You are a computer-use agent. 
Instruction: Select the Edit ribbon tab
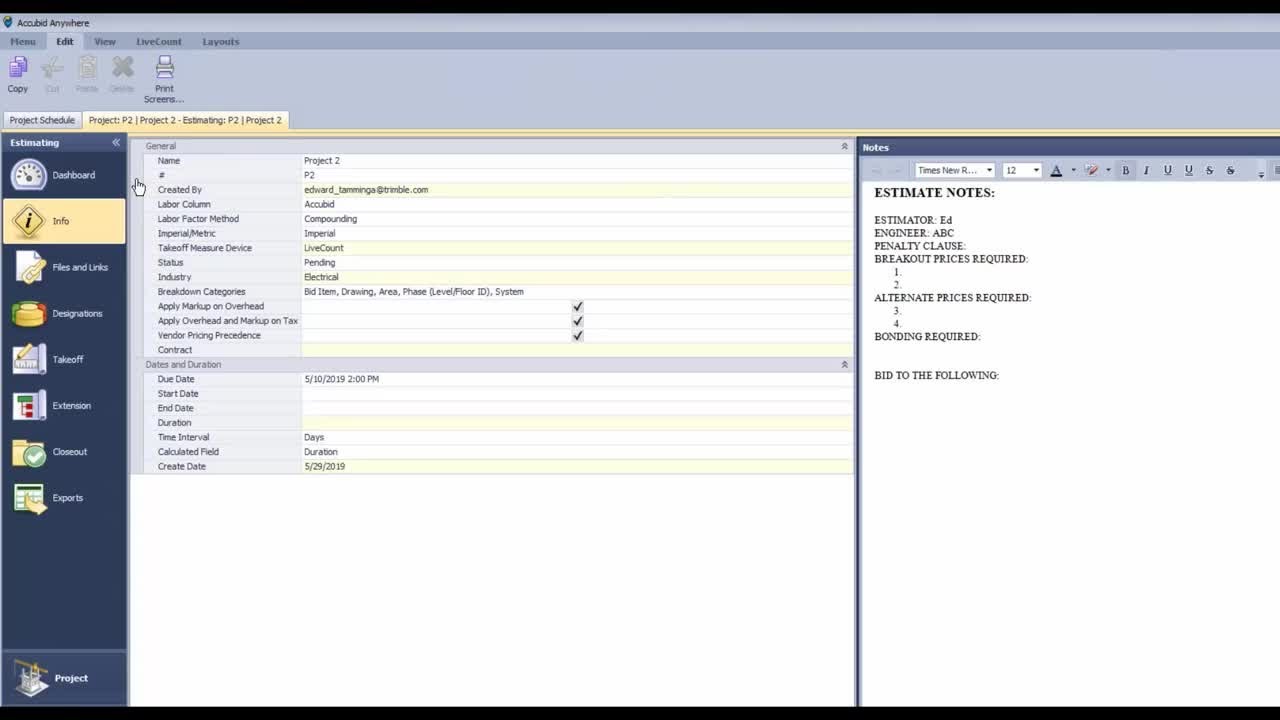(x=65, y=42)
